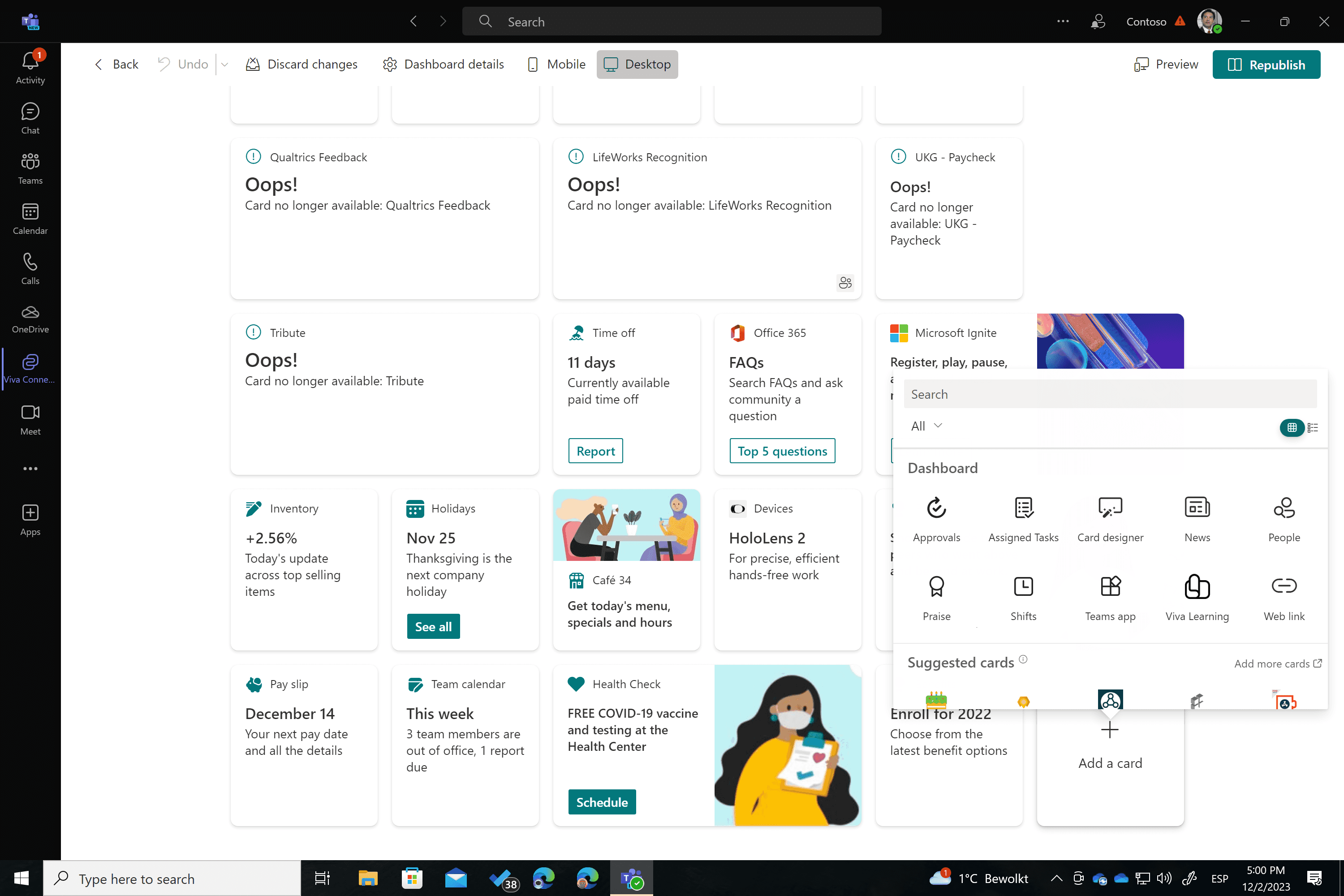Viewport: 1344px width, 896px height.
Task: Select Viva Connections in sidebar
Action: [30, 369]
